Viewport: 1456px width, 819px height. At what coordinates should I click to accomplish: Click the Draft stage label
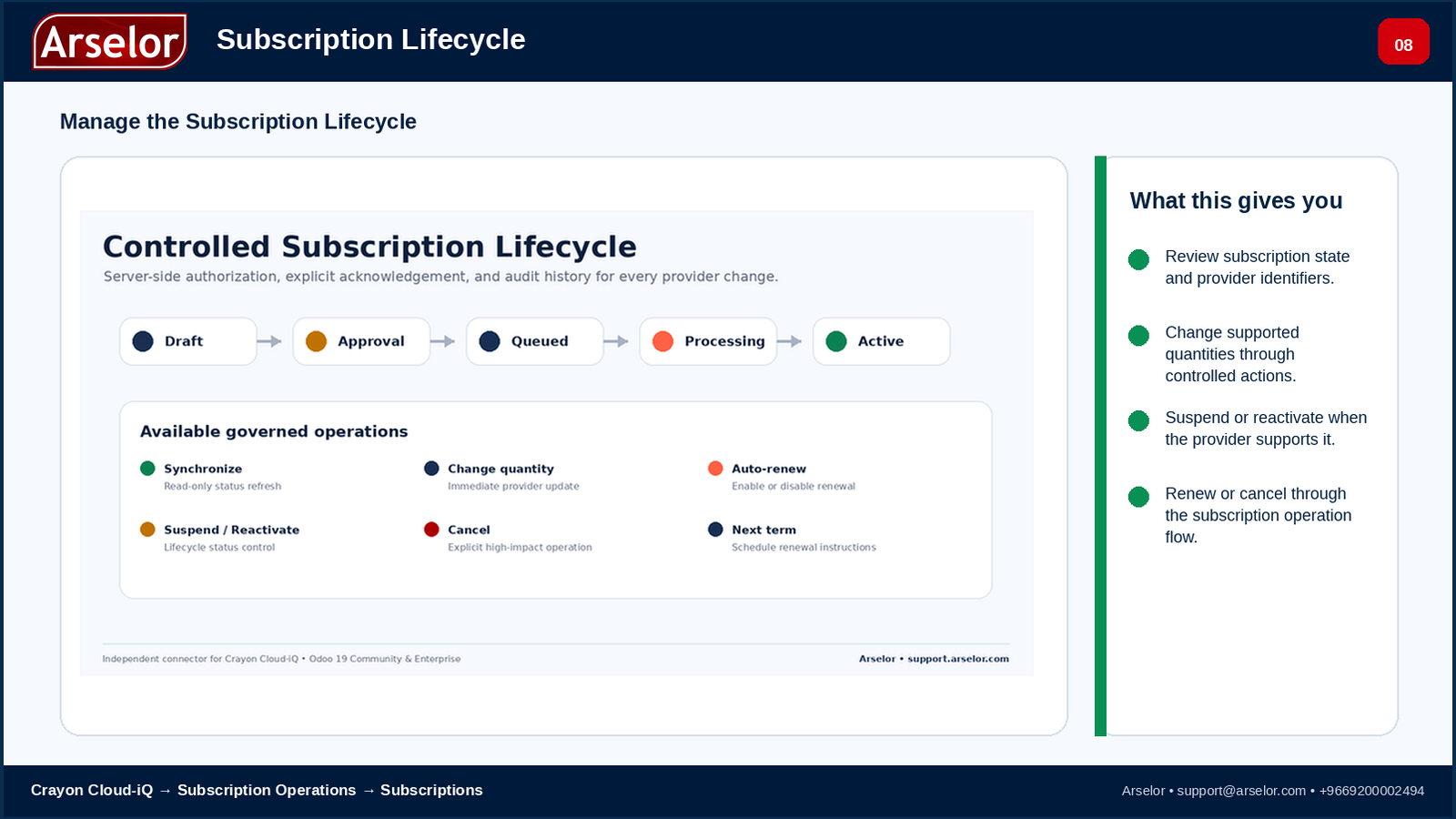pos(184,341)
